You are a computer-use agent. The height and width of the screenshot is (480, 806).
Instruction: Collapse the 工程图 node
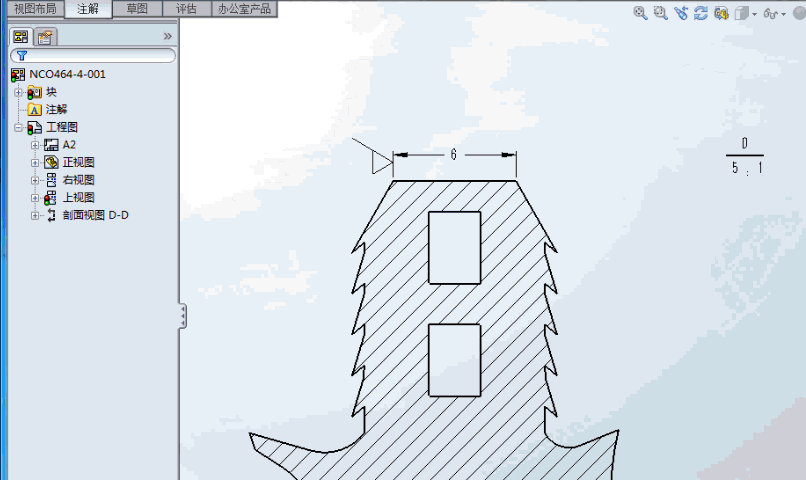19,127
